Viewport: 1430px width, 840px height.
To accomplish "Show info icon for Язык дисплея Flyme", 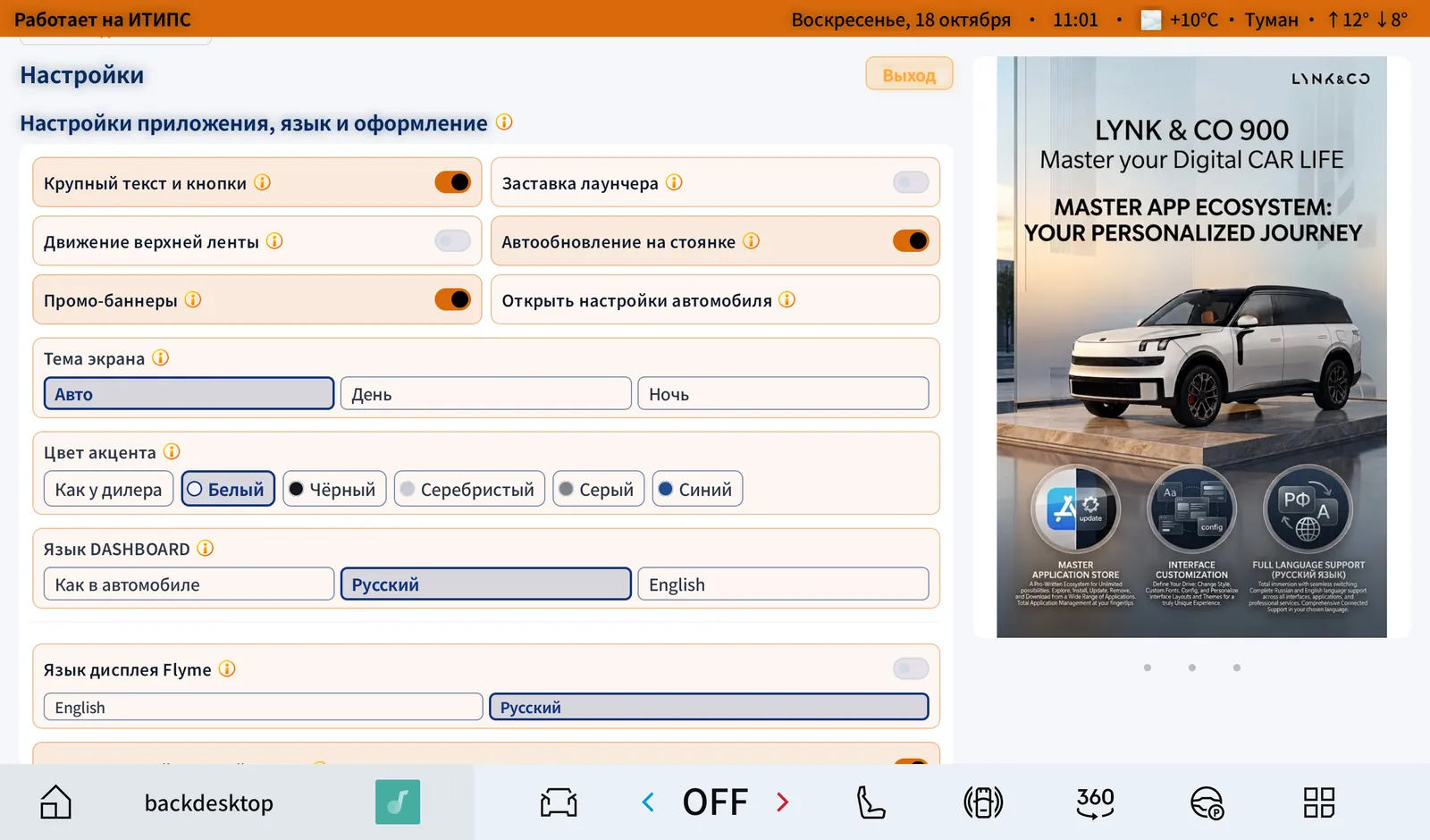I will coord(227,669).
